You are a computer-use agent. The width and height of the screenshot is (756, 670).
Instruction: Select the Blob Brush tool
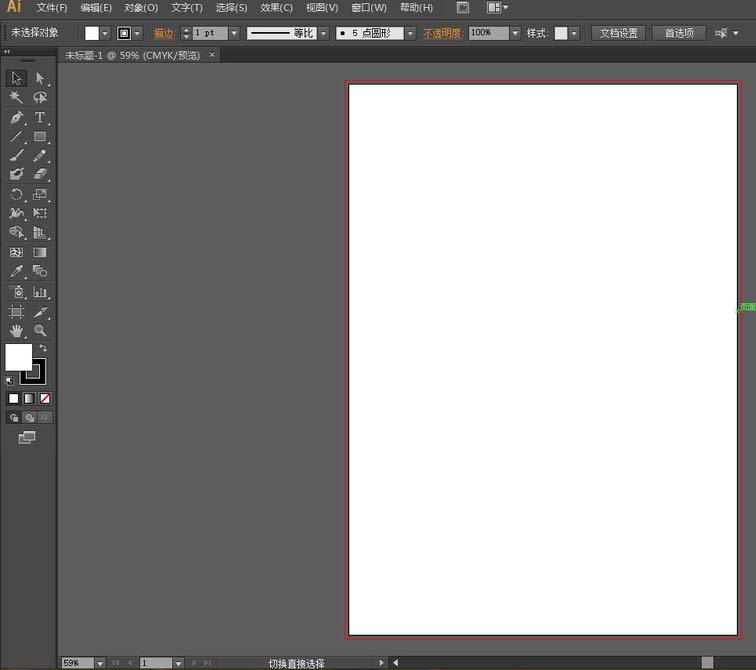pos(16,174)
